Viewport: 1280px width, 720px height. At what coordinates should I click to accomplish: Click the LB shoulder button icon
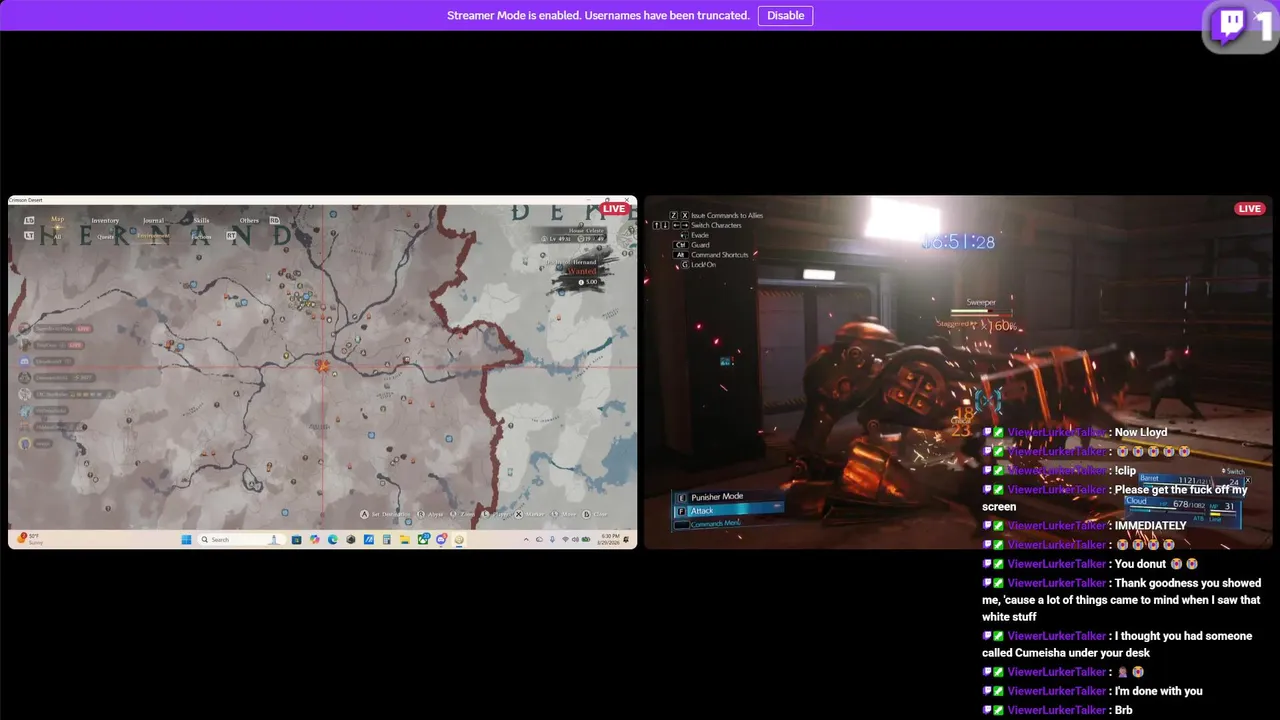click(x=29, y=220)
